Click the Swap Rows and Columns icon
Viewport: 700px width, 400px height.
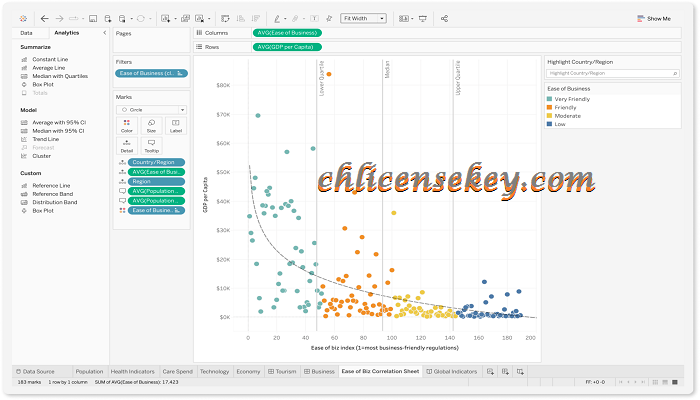click(x=225, y=19)
